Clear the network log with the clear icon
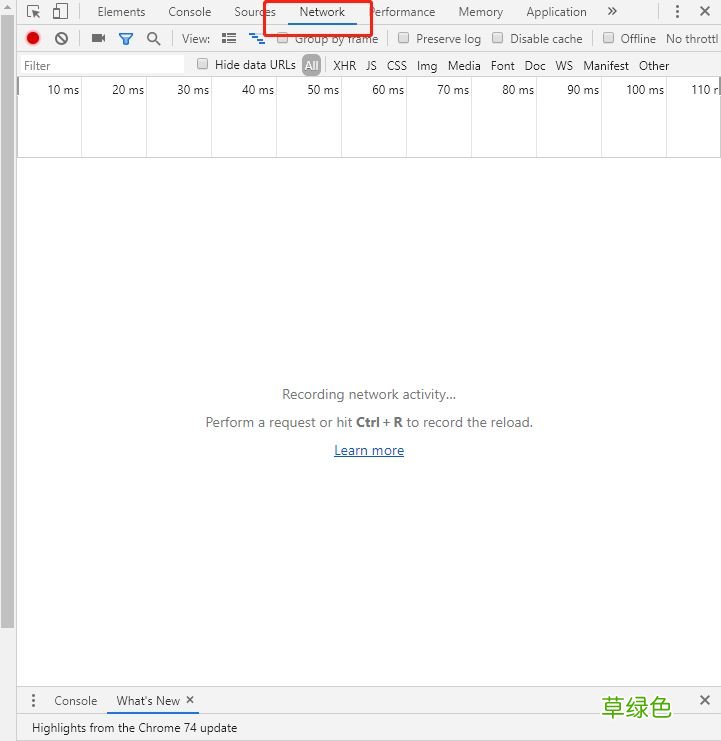This screenshot has width=721, height=741. (x=61, y=38)
